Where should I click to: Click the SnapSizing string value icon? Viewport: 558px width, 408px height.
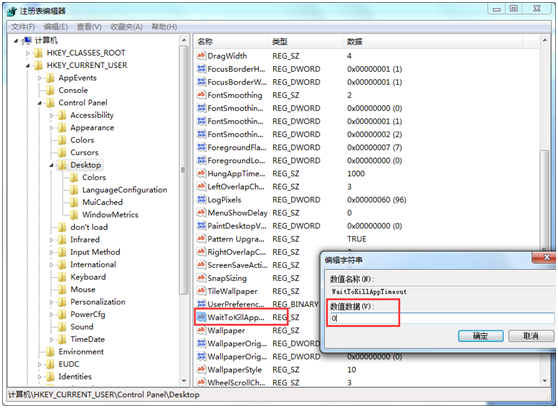(201, 278)
